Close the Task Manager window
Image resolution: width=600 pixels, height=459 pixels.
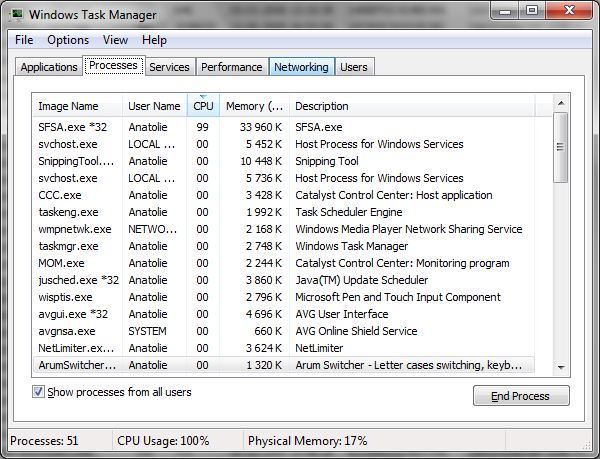click(569, 11)
